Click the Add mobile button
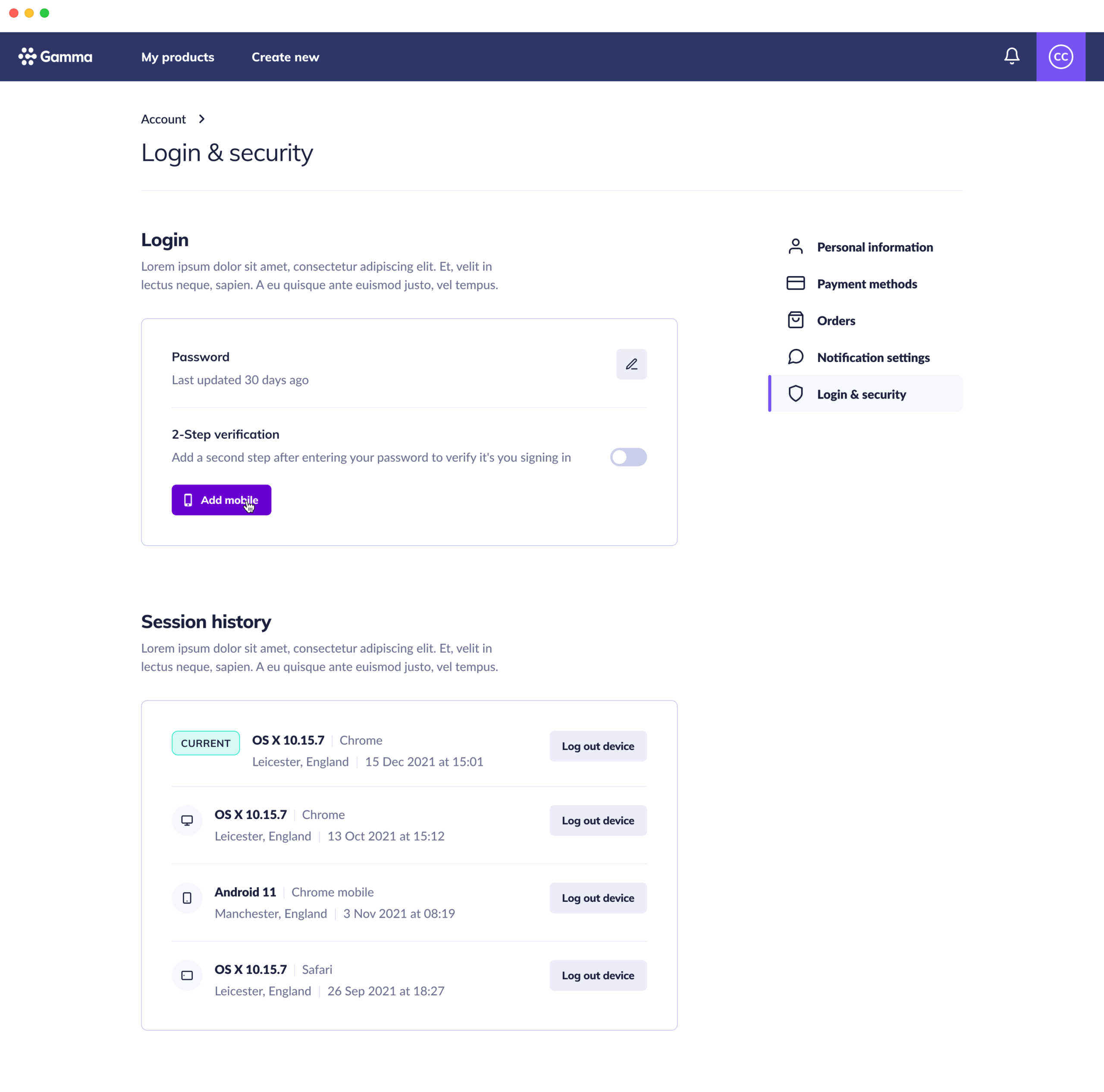Image resolution: width=1104 pixels, height=1092 pixels. [221, 500]
